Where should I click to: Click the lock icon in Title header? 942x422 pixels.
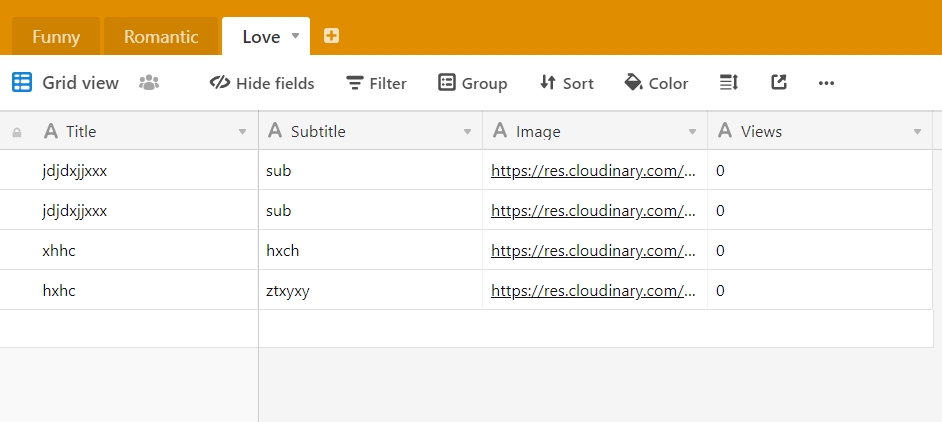pos(17,132)
